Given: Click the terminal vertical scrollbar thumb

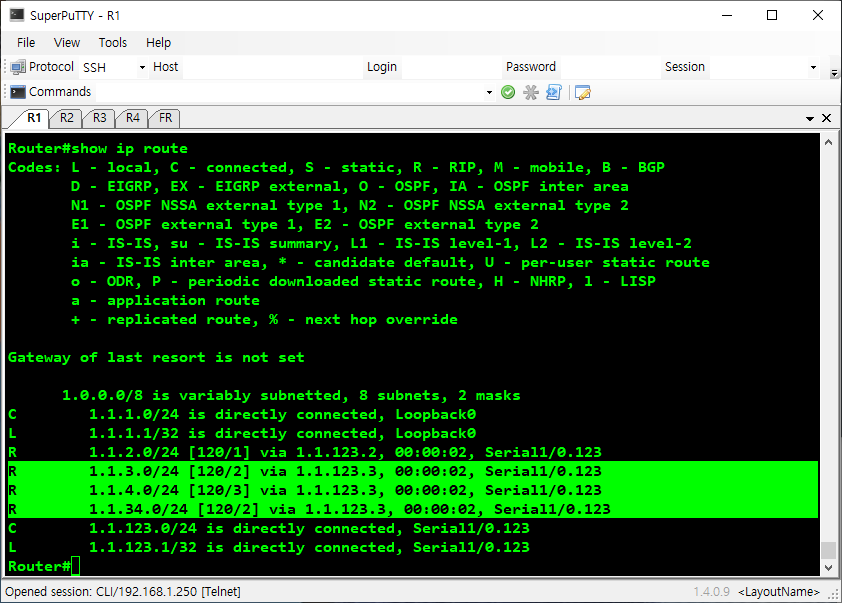Looking at the screenshot, I should 828,550.
